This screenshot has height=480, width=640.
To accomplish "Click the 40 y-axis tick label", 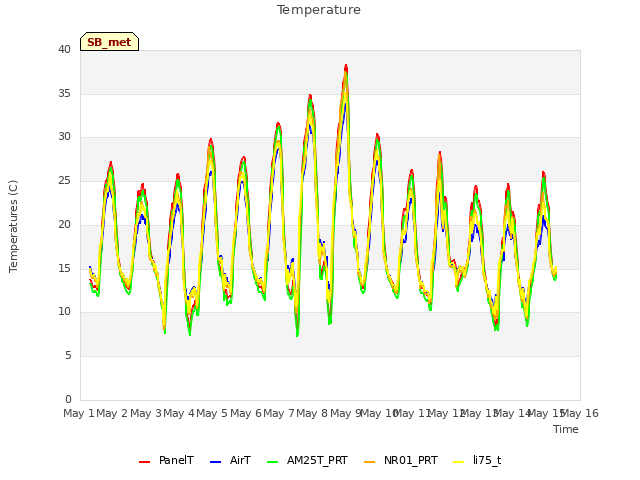I will click(x=64, y=49).
